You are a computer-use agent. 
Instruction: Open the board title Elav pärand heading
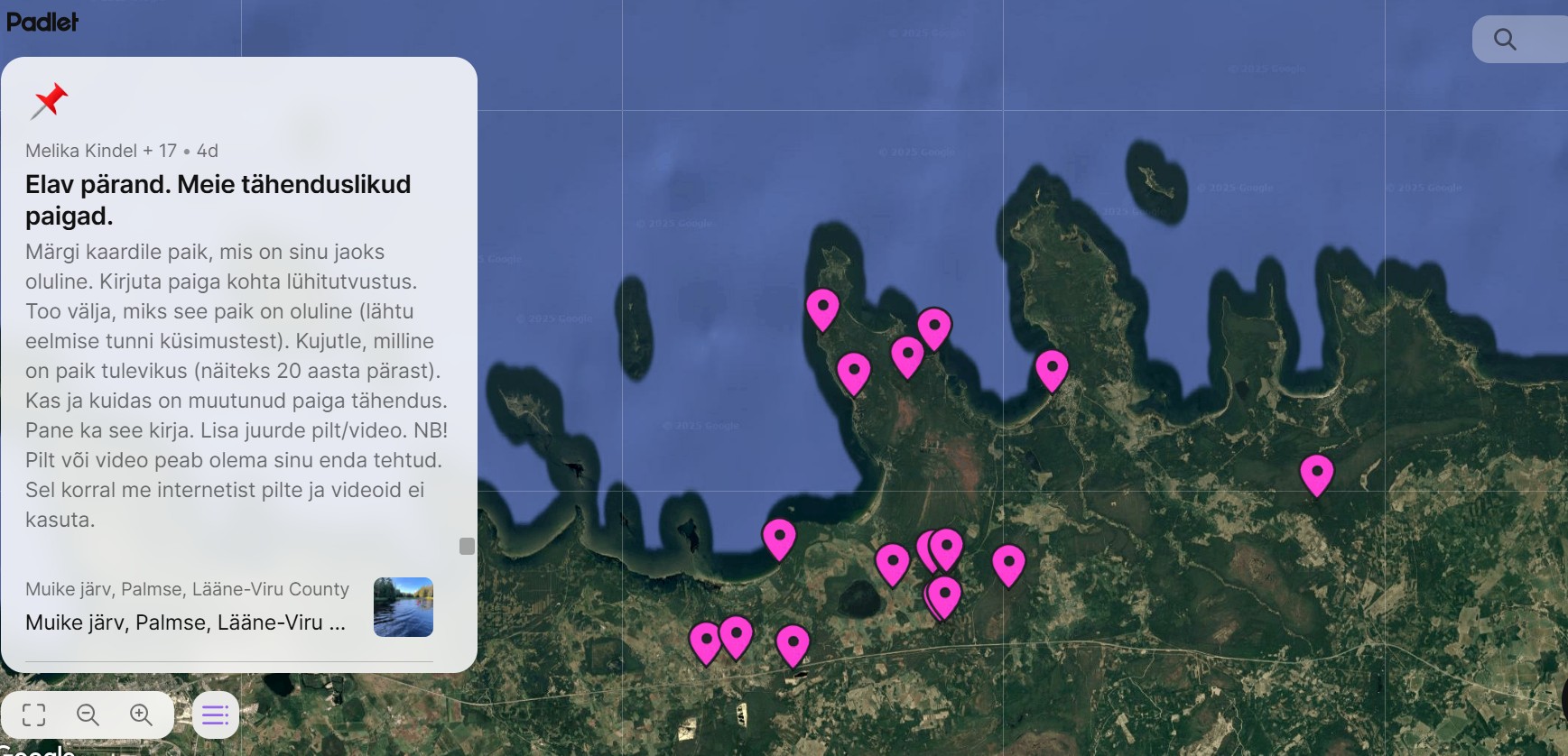(218, 199)
